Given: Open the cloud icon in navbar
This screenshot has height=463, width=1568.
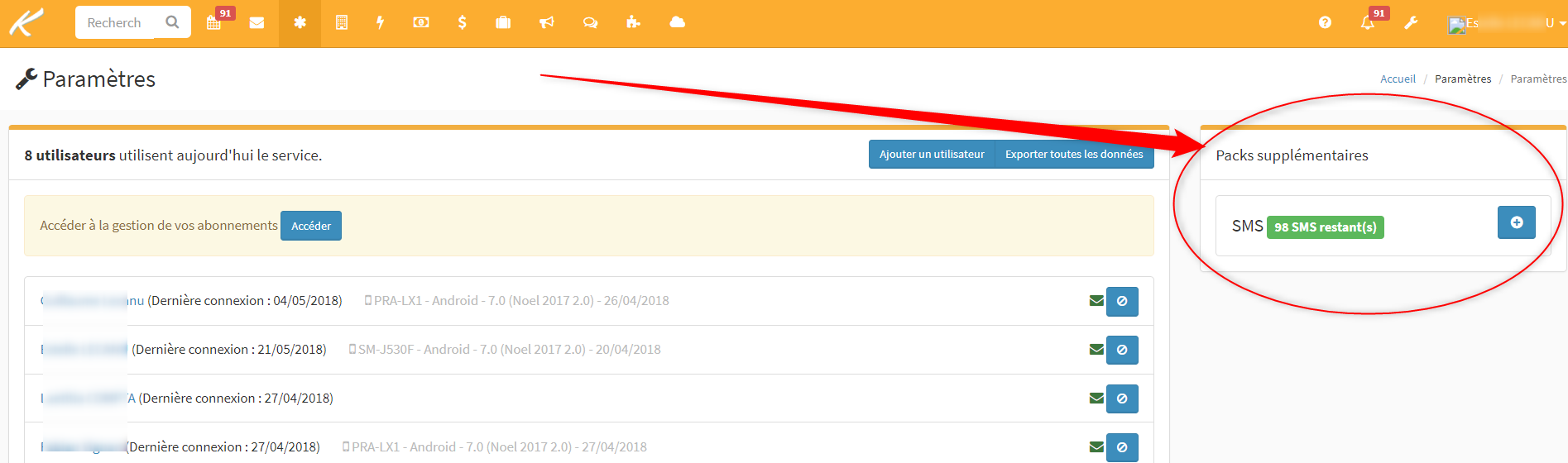Looking at the screenshot, I should [x=677, y=22].
